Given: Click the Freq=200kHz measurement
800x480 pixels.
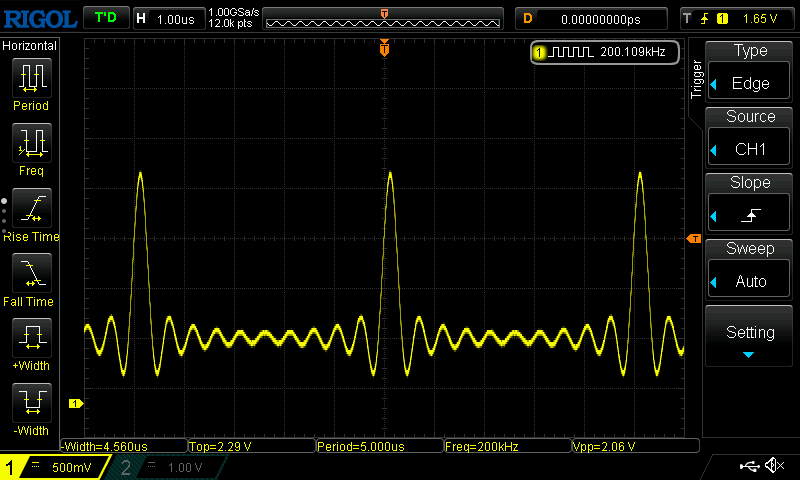Looking at the screenshot, I should pos(508,446).
